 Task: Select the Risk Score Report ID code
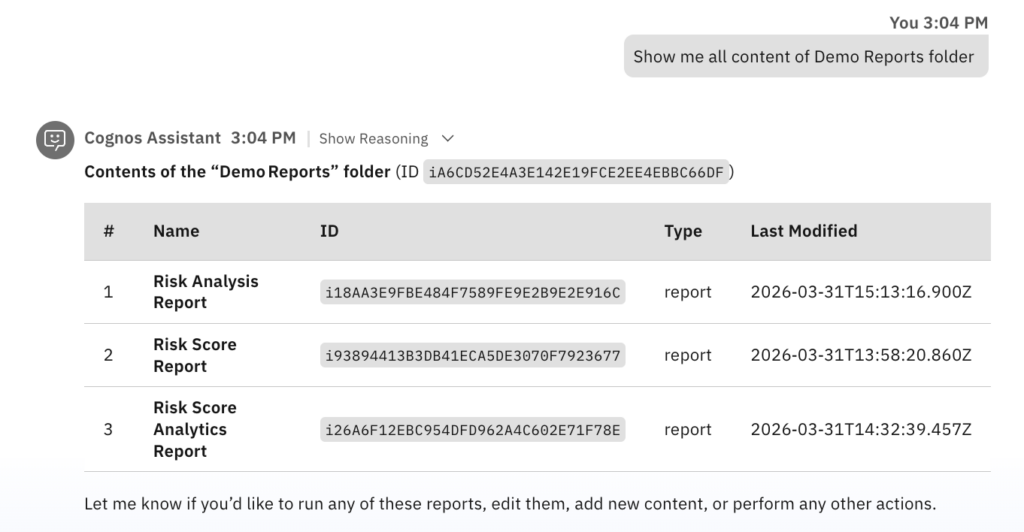coord(472,355)
